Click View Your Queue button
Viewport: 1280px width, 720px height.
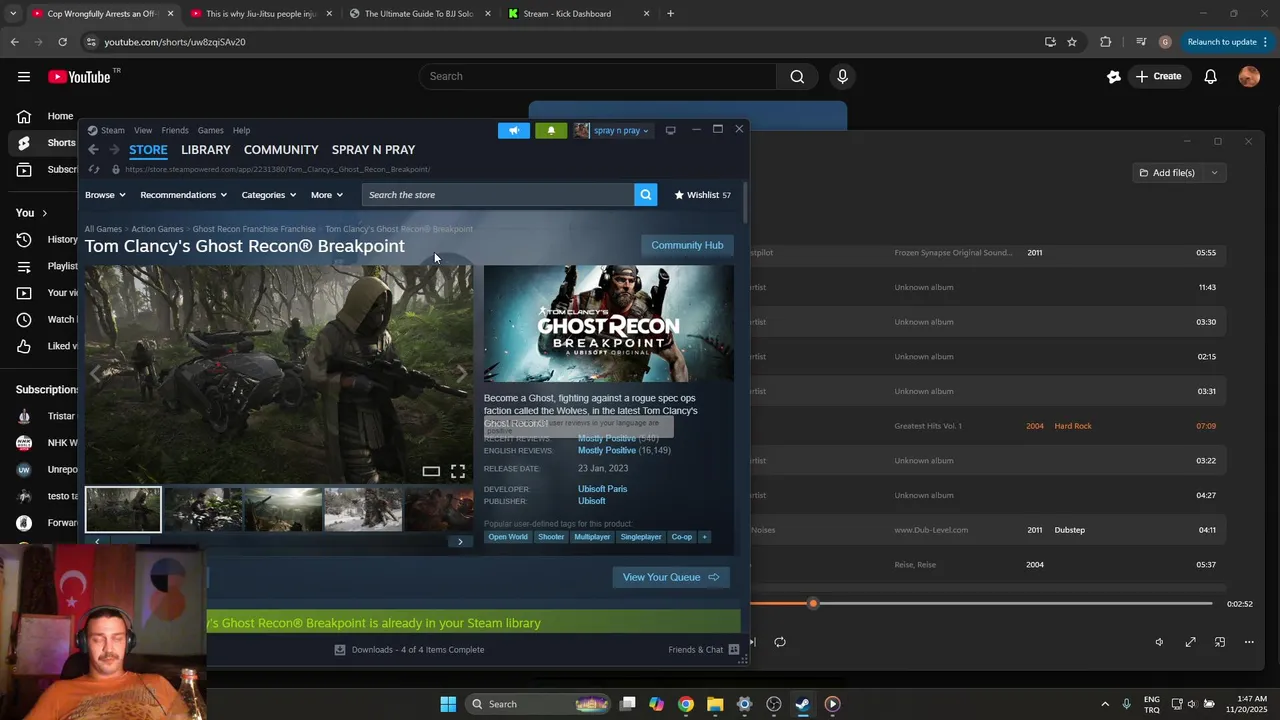point(671,577)
